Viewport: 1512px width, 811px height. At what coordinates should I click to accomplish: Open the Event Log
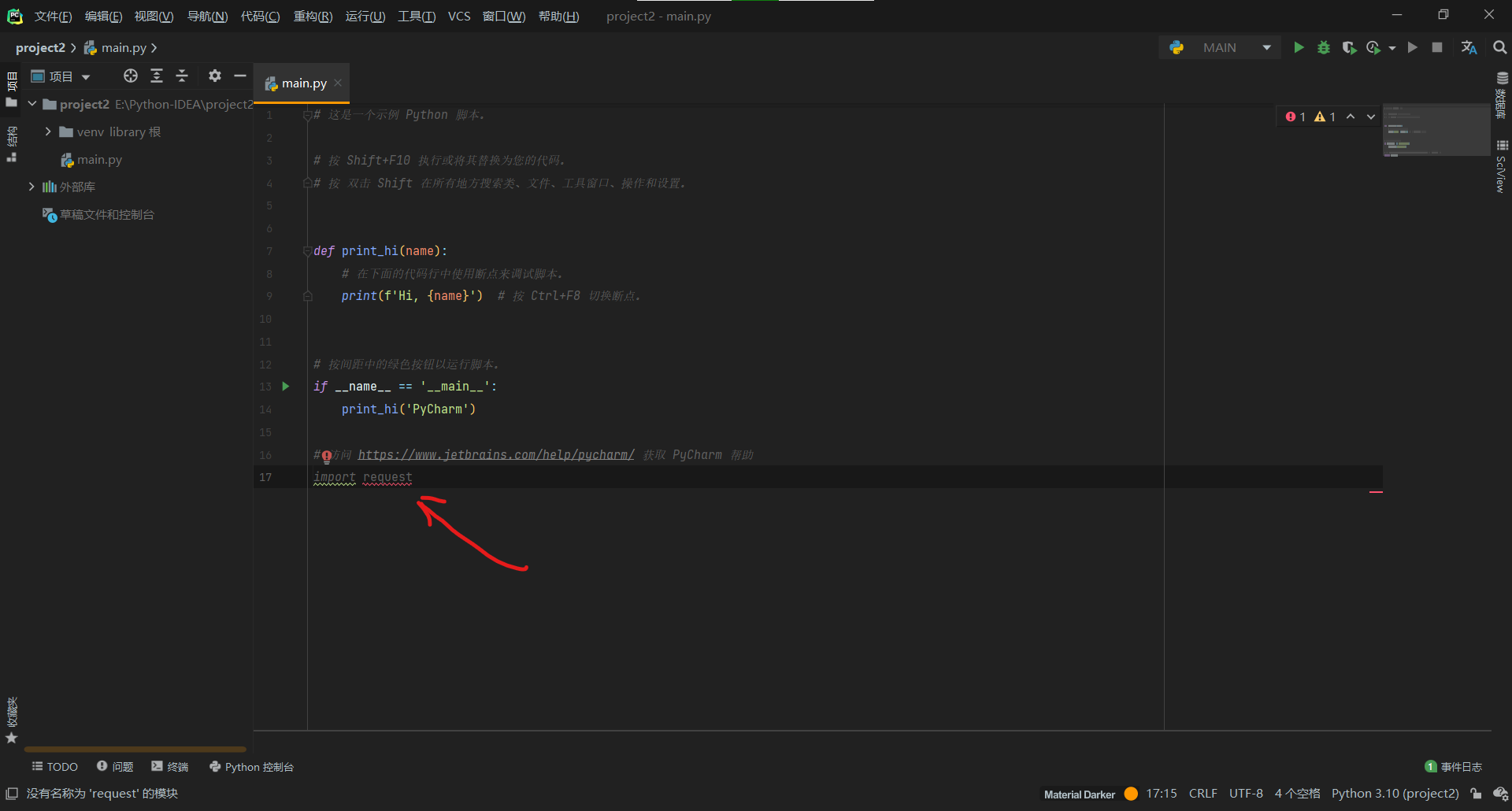(1454, 767)
